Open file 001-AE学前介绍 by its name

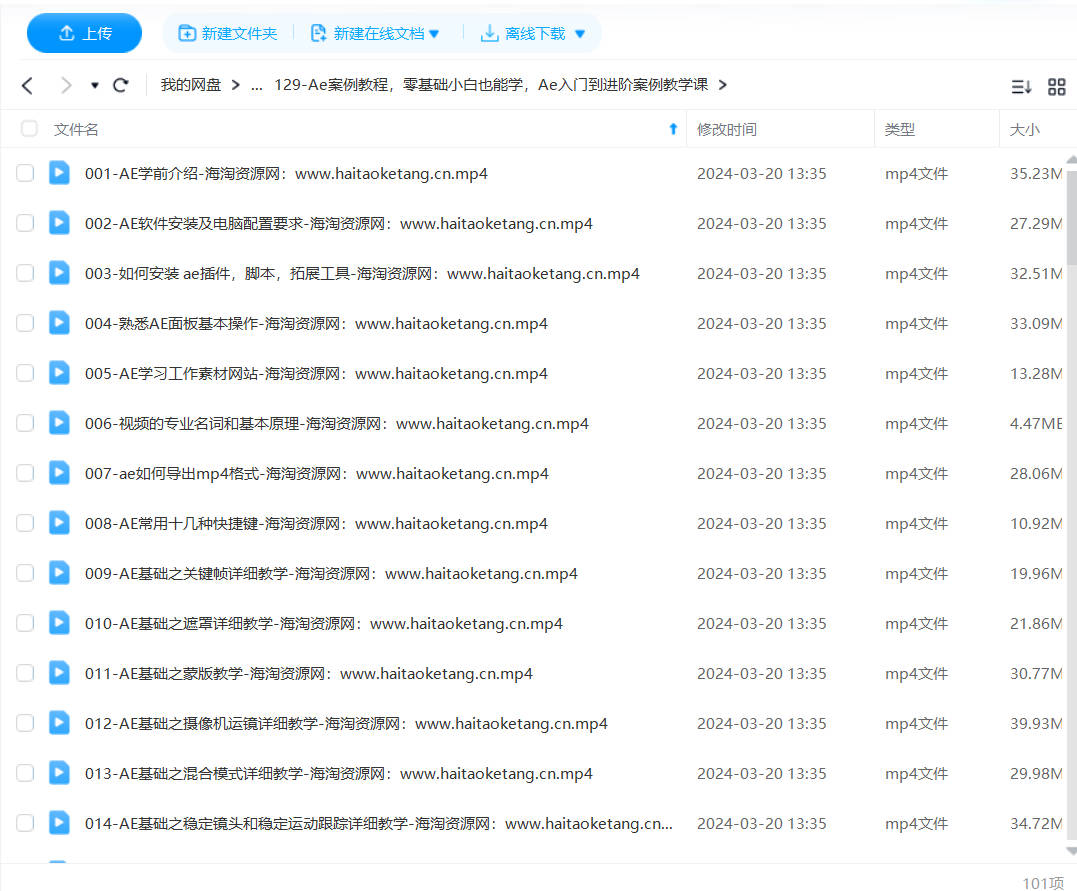pyautogui.click(x=286, y=174)
